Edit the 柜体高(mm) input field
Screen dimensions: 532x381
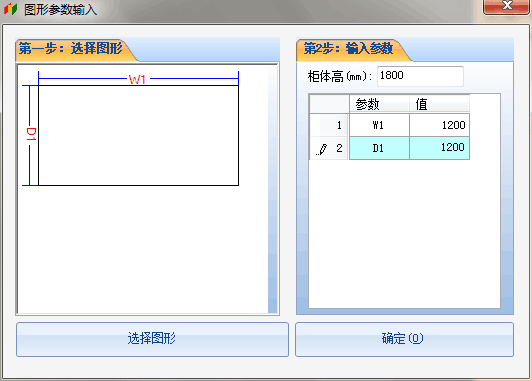coord(420,76)
